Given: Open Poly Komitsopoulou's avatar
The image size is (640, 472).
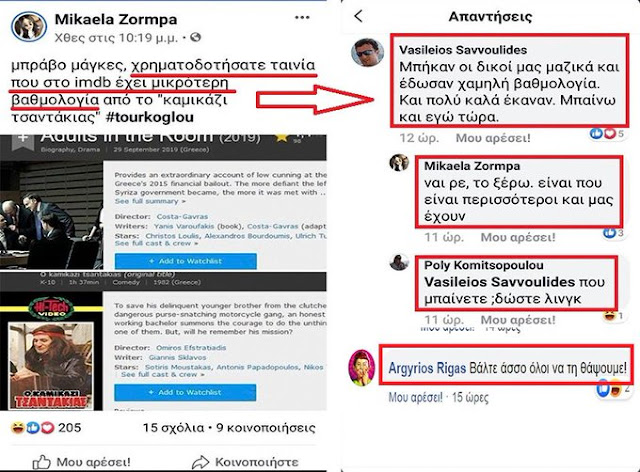Looking at the screenshot, I should pyautogui.click(x=399, y=262).
